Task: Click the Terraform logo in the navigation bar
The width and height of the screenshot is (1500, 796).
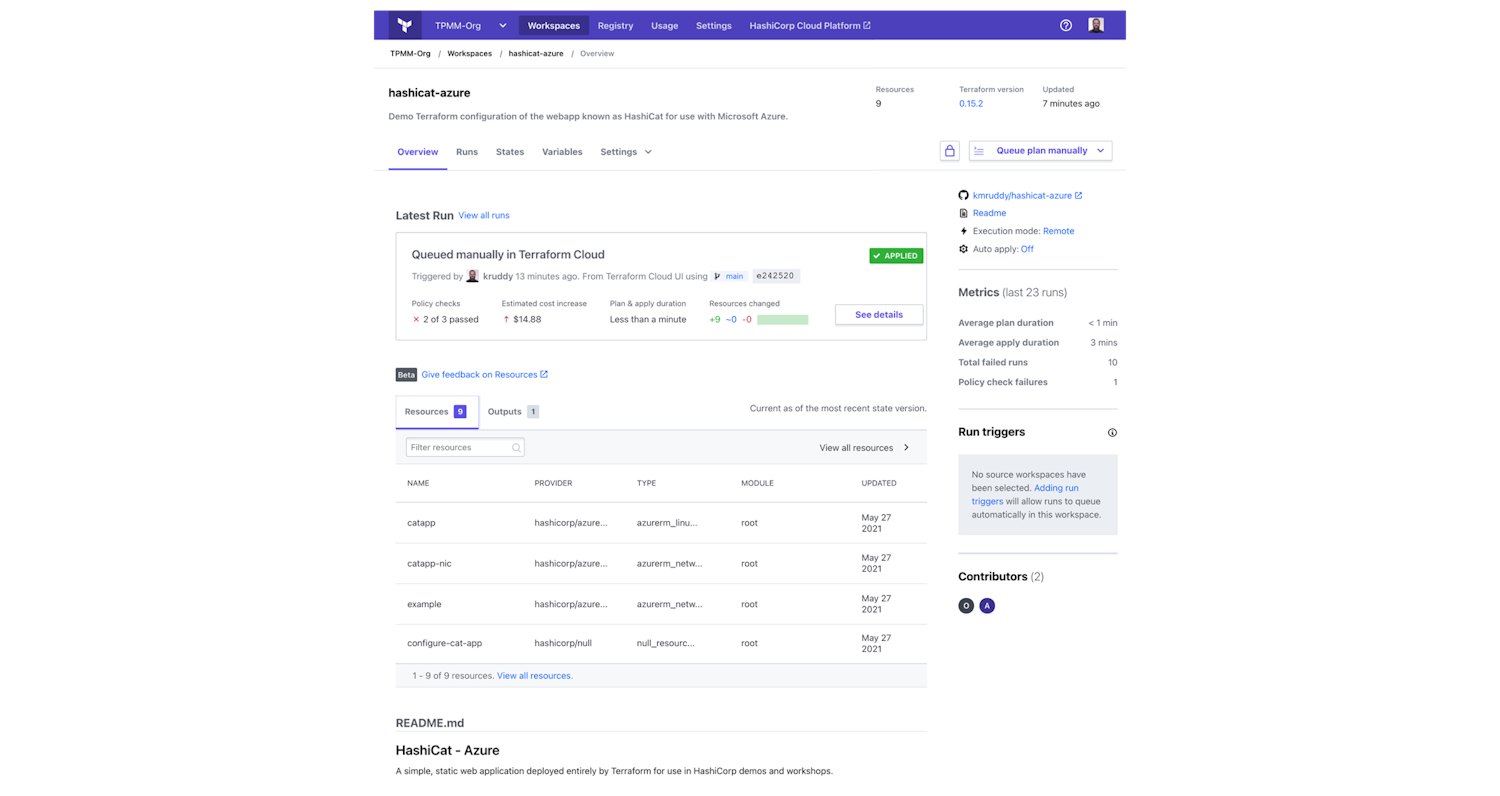Action: coord(405,25)
